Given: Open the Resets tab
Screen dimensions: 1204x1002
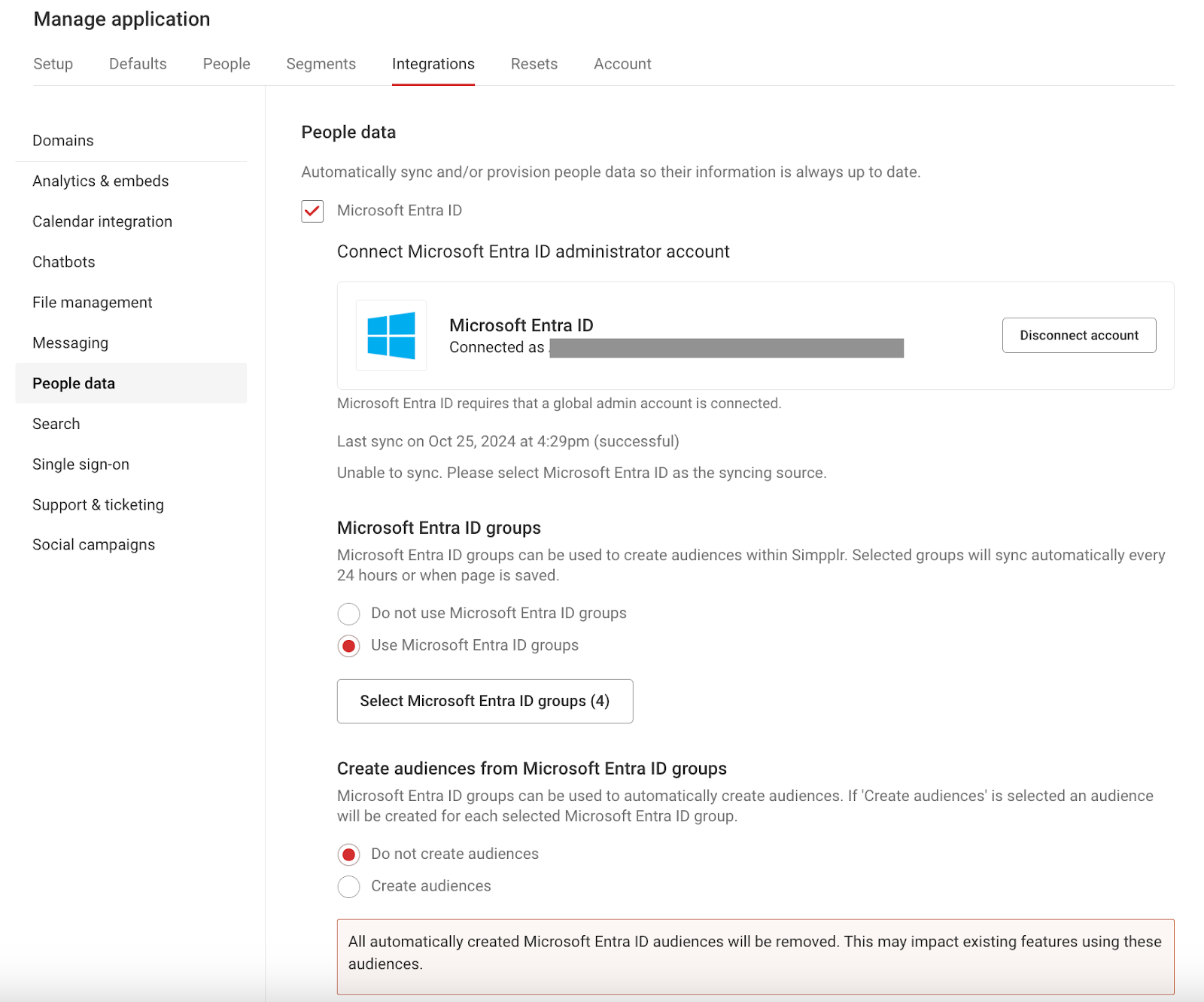Looking at the screenshot, I should pos(534,64).
